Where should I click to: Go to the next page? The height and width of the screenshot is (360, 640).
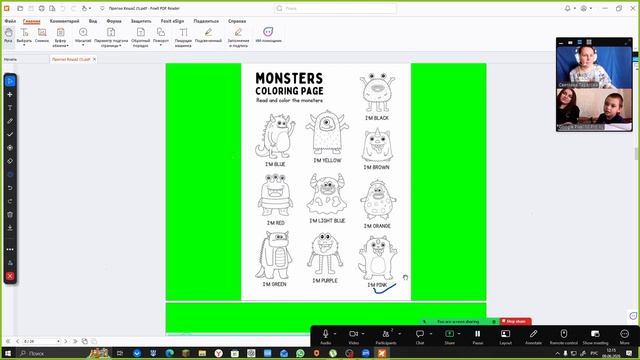66,341
